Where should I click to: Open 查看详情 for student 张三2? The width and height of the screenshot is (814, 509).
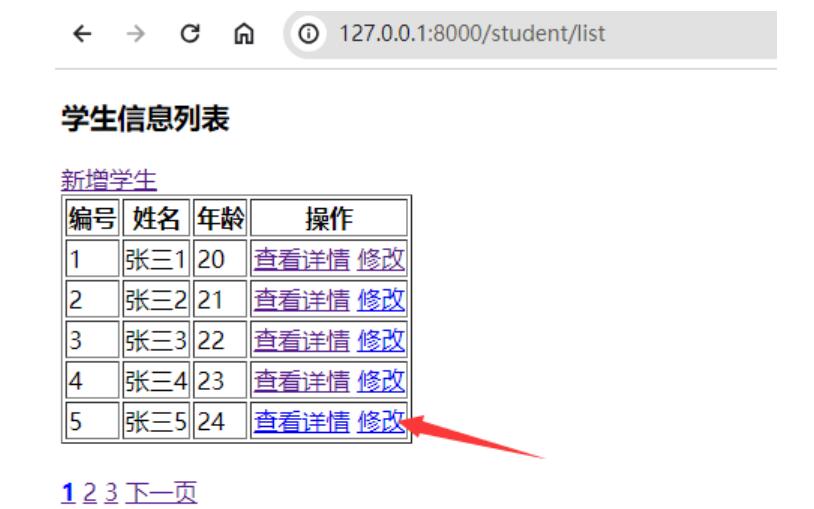coord(301,299)
